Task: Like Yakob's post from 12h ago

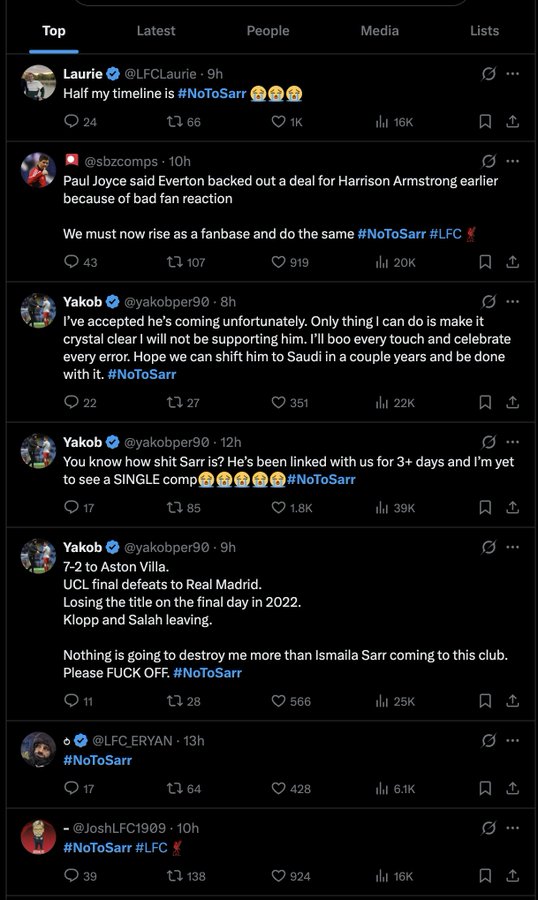Action: 292,507
